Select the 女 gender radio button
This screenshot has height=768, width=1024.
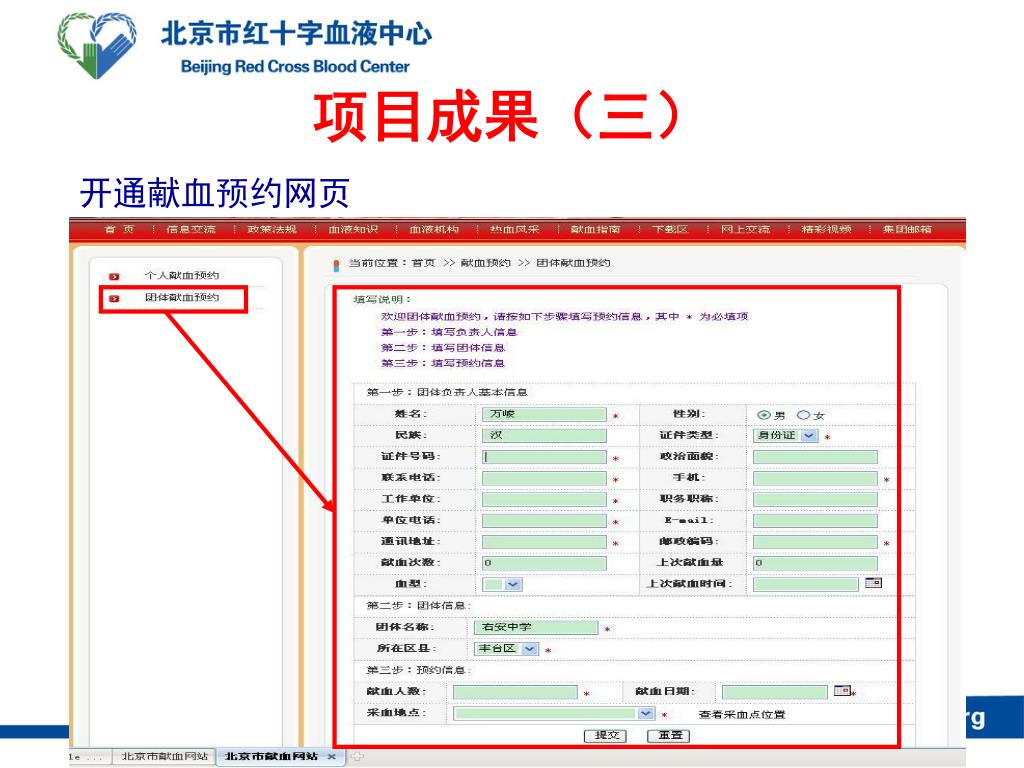pyautogui.click(x=803, y=415)
